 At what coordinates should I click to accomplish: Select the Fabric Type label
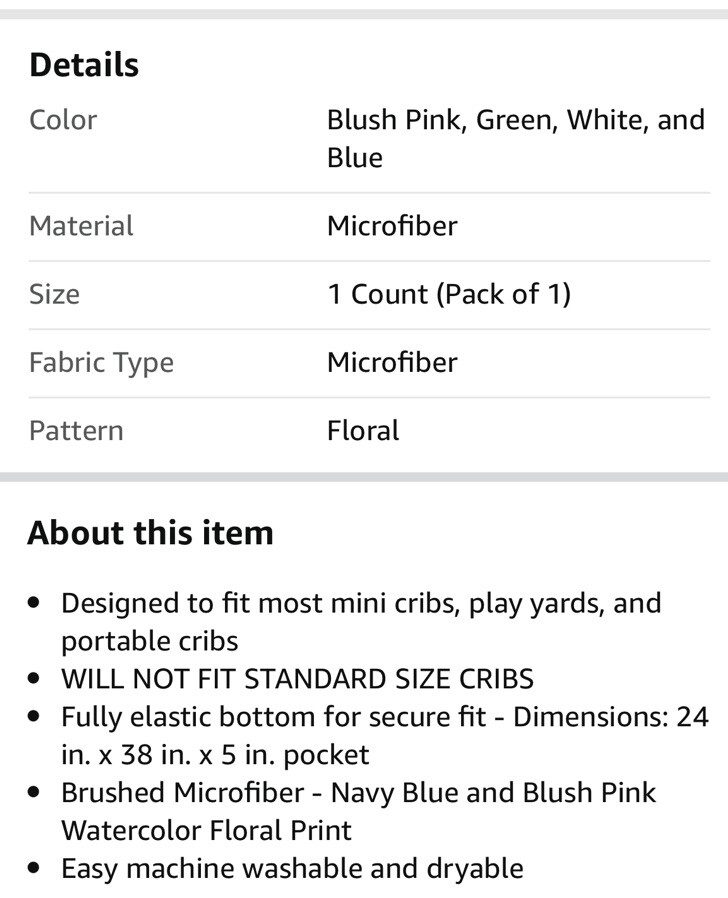click(x=101, y=362)
